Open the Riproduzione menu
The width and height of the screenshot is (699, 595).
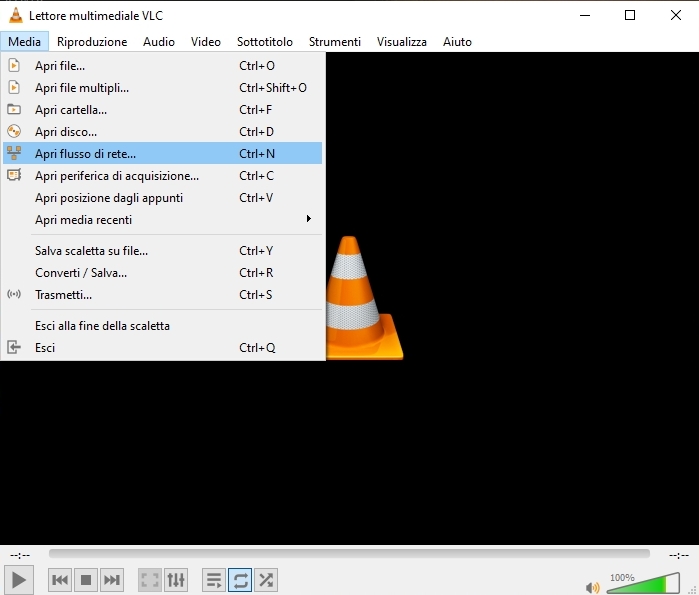[92, 41]
